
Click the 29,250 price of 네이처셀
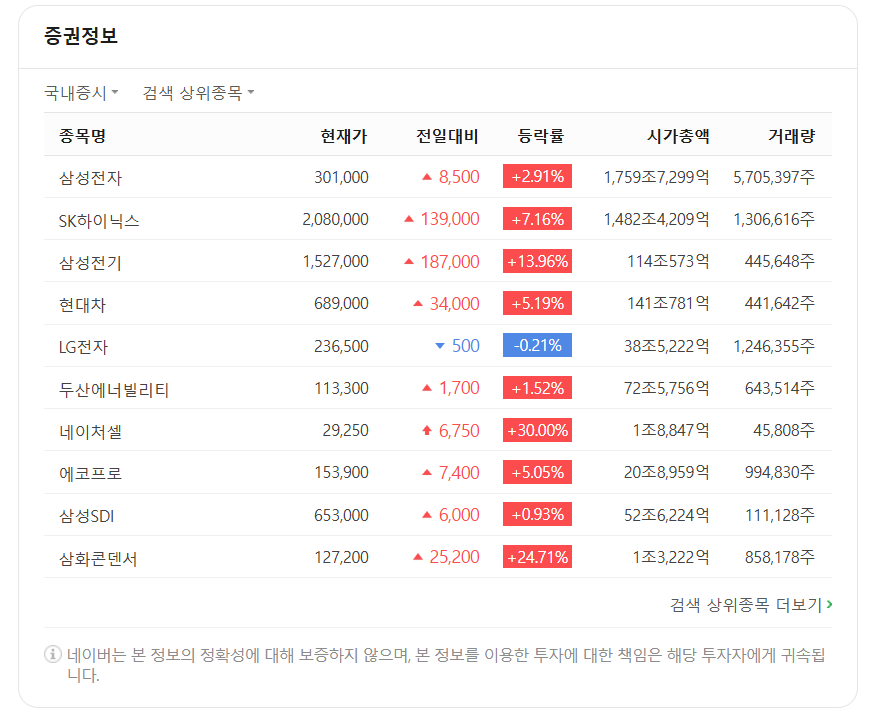tap(346, 431)
